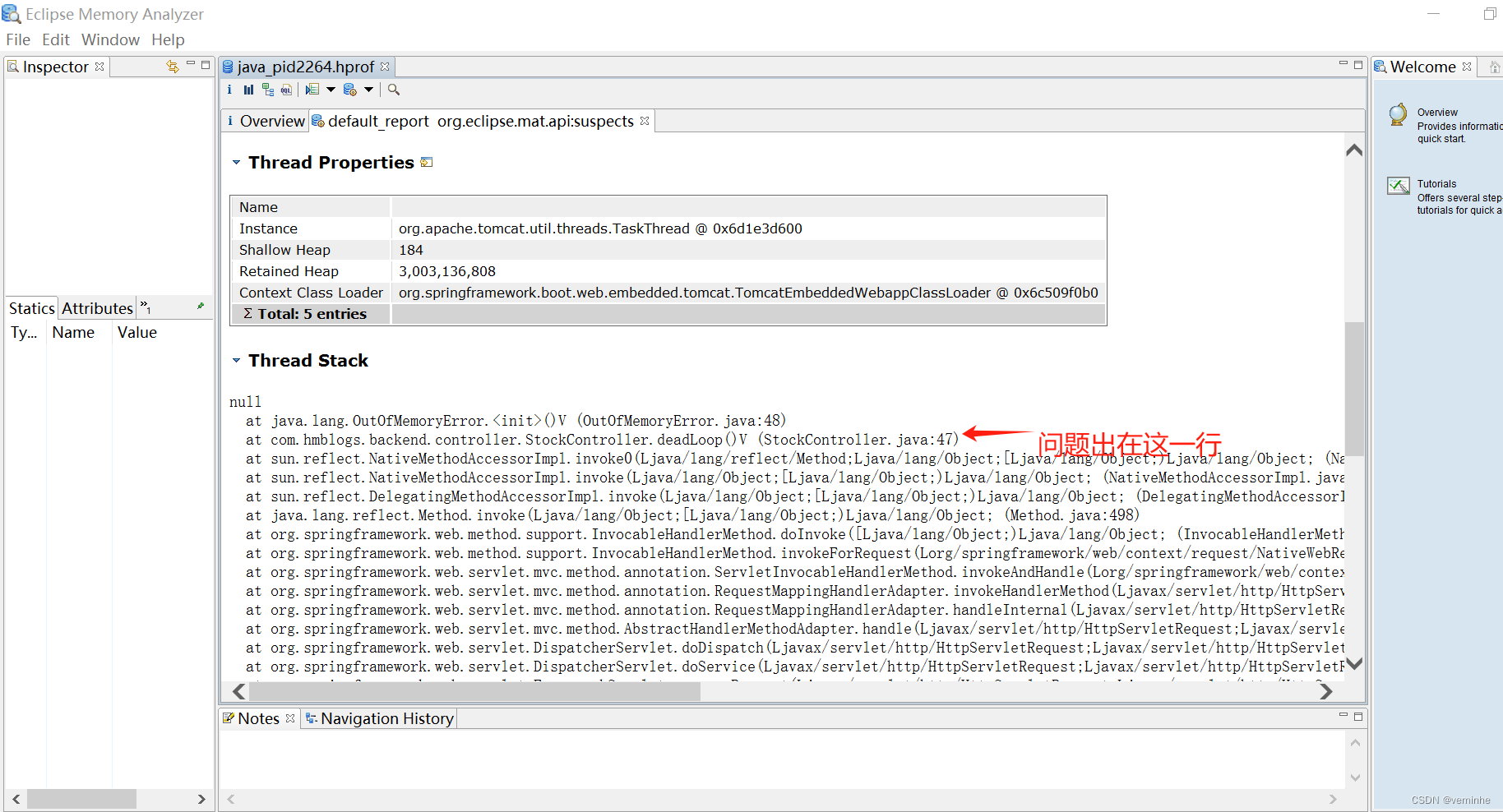1503x812 pixels.
Task: Minimize the hprof editor area
Action: pos(1343,64)
